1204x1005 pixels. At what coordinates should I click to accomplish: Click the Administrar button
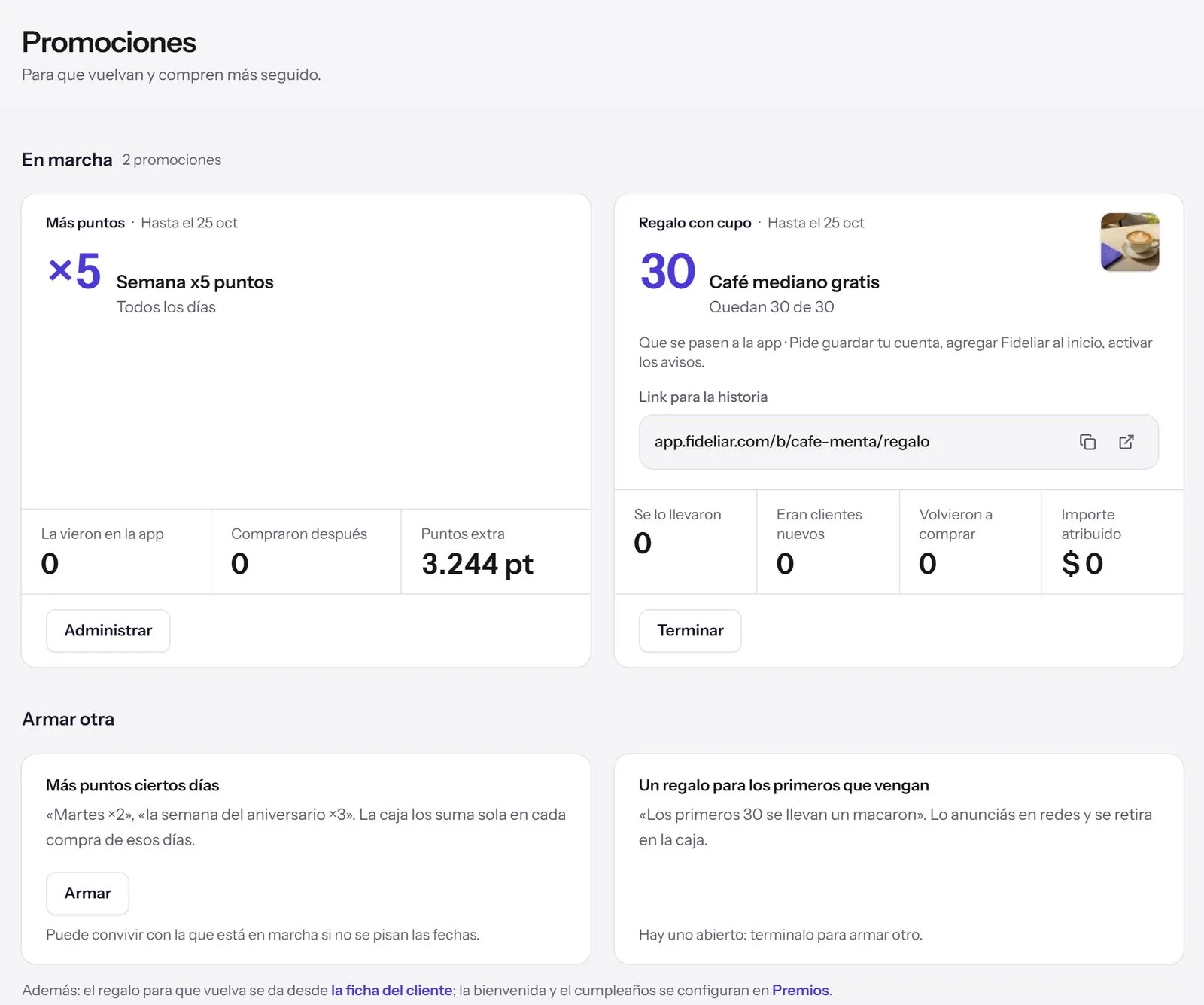(x=108, y=631)
